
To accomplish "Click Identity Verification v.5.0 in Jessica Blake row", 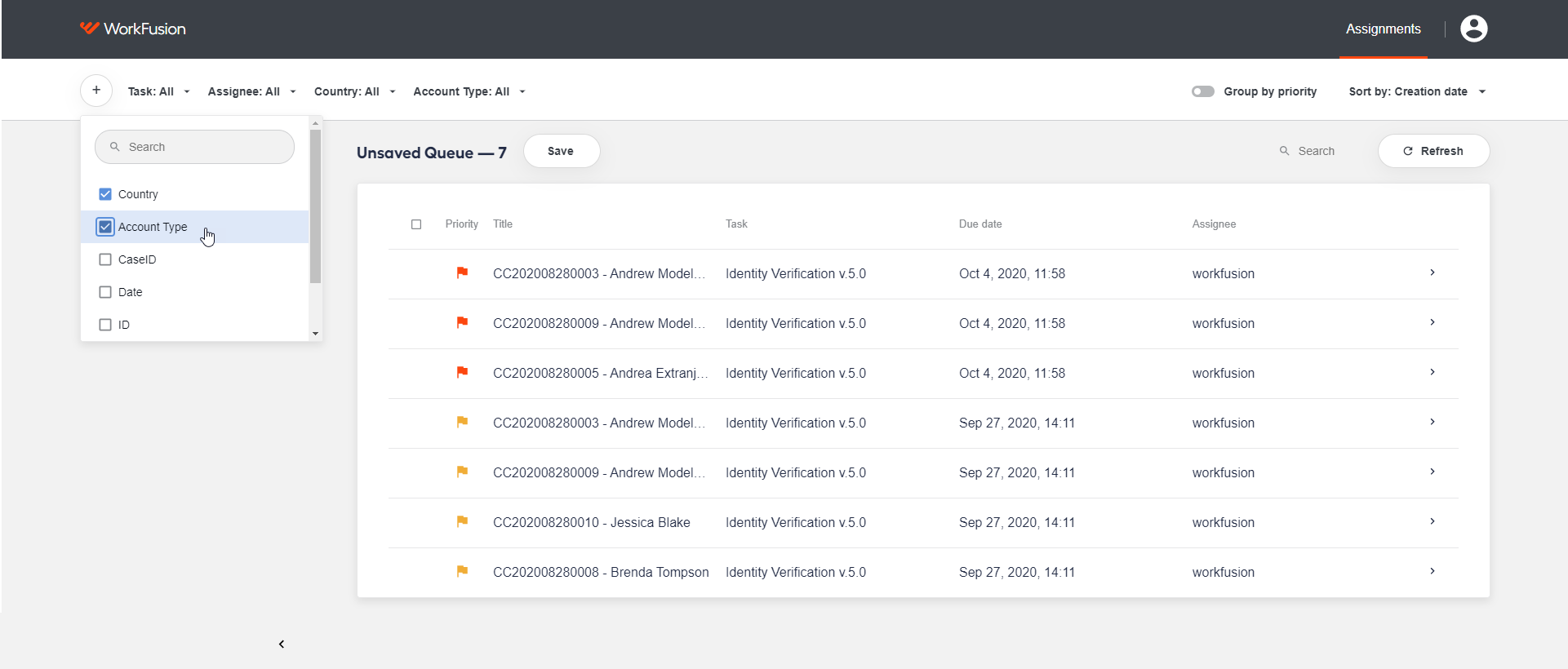I will point(796,522).
